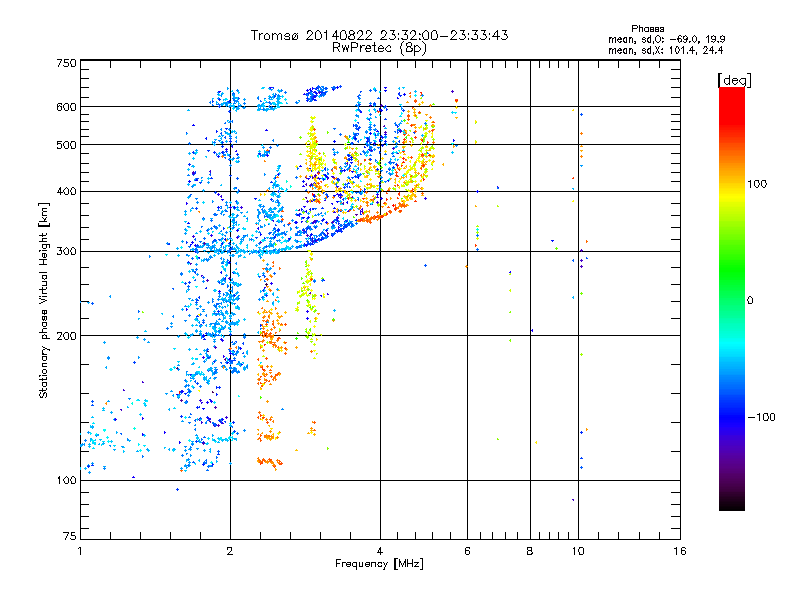Viewport: 800px width, 600px height.
Task: Click the 'RwPretec (8p)' subtitle
Action: 380,48
